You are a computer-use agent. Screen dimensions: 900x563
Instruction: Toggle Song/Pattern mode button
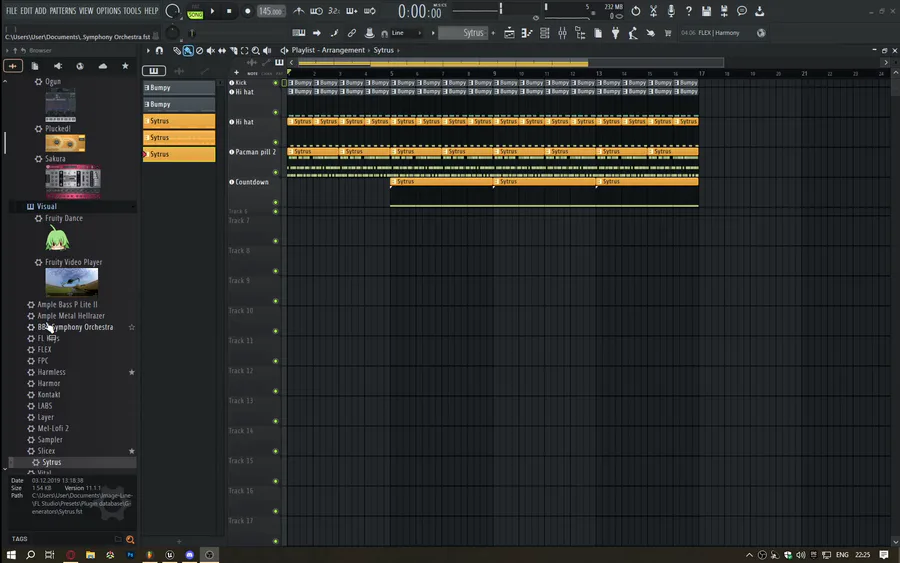coord(195,11)
